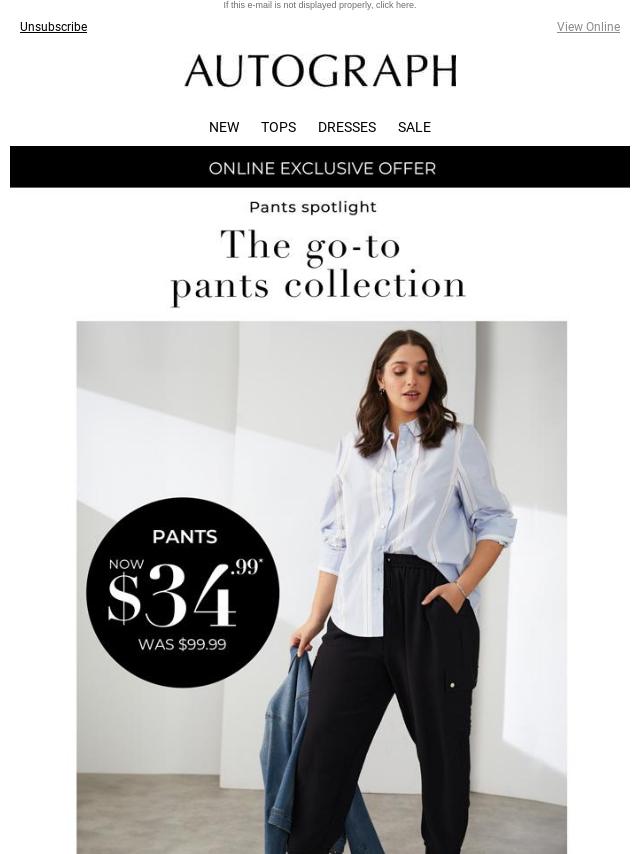The width and height of the screenshot is (640, 854).
Task: Click the AUTOGRAPH brand logo
Action: click(x=320, y=71)
